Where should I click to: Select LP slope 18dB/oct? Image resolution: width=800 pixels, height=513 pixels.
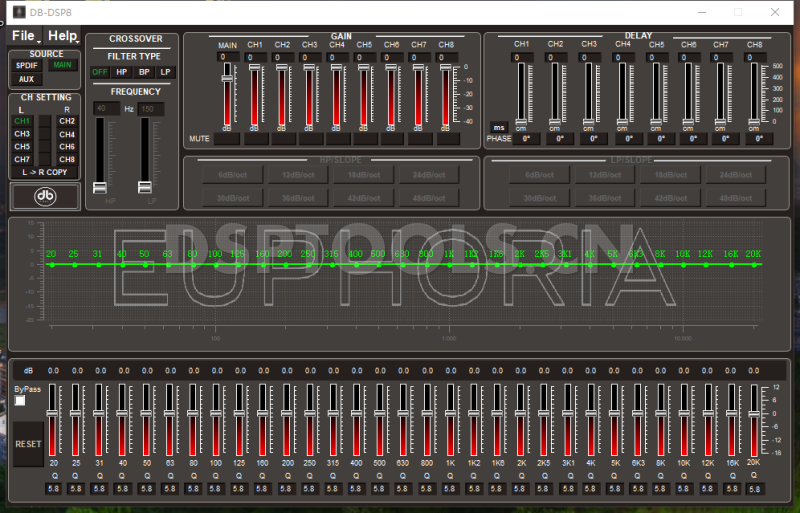pyautogui.click(x=670, y=175)
